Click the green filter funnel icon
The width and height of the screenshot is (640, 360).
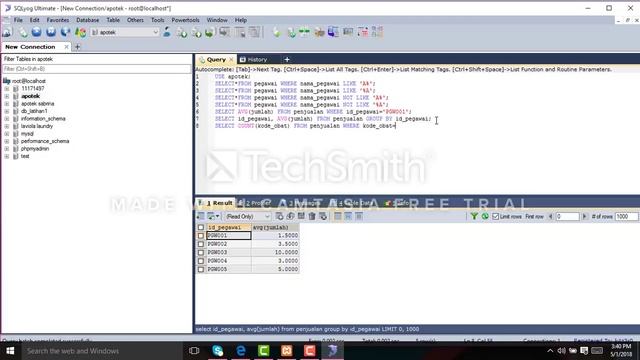point(474,216)
